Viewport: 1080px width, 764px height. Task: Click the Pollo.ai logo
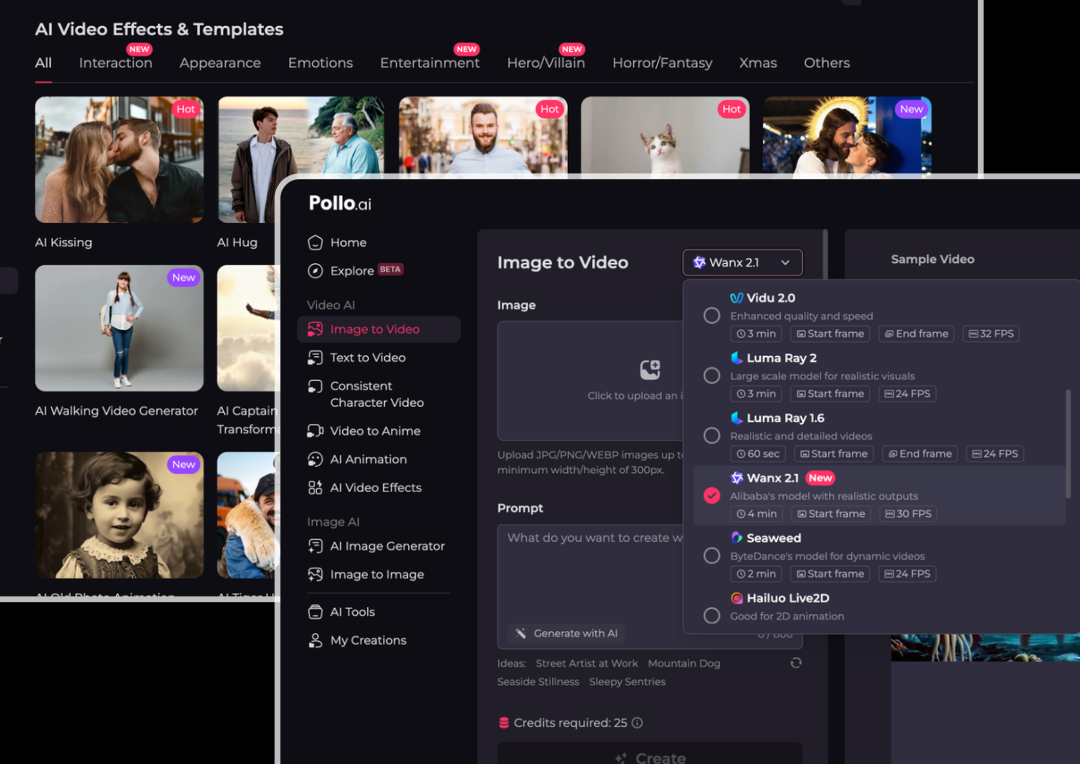(340, 203)
